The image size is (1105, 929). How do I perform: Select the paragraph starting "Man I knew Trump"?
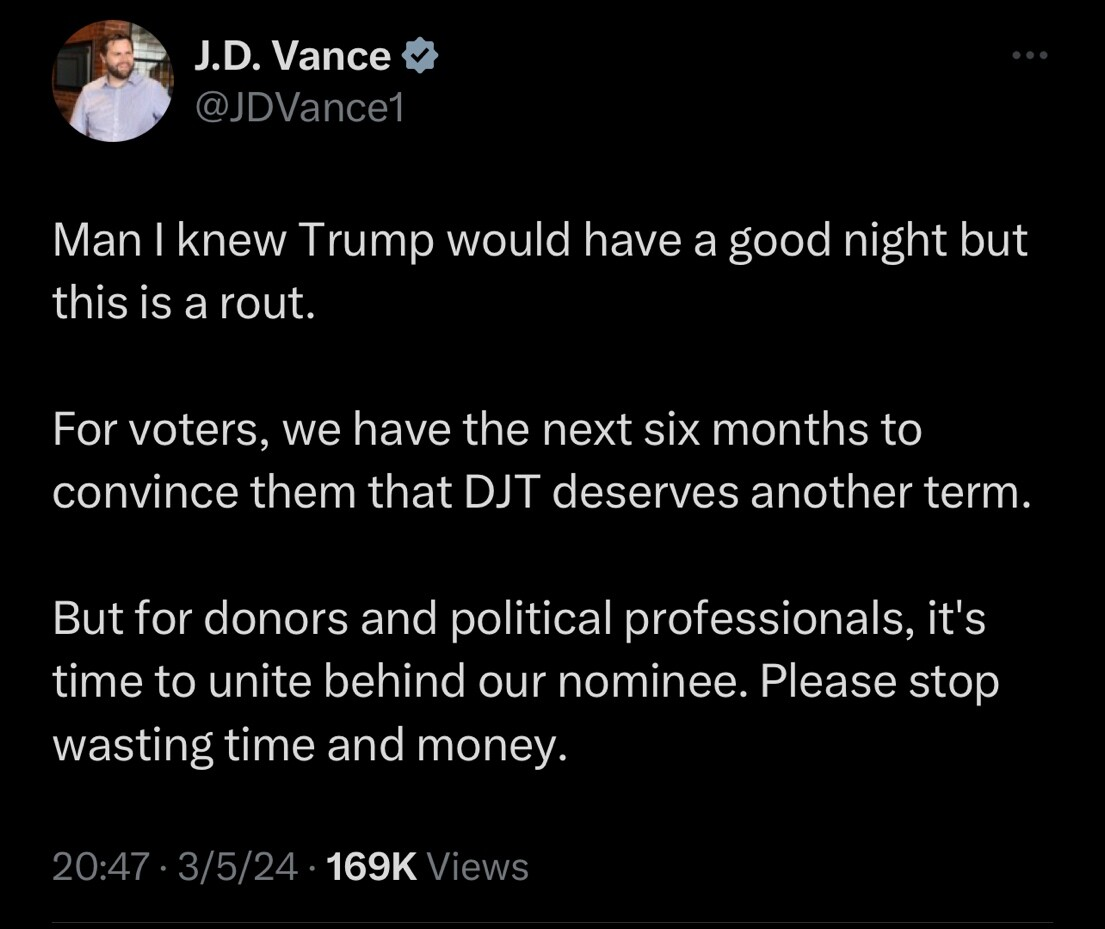(540, 271)
